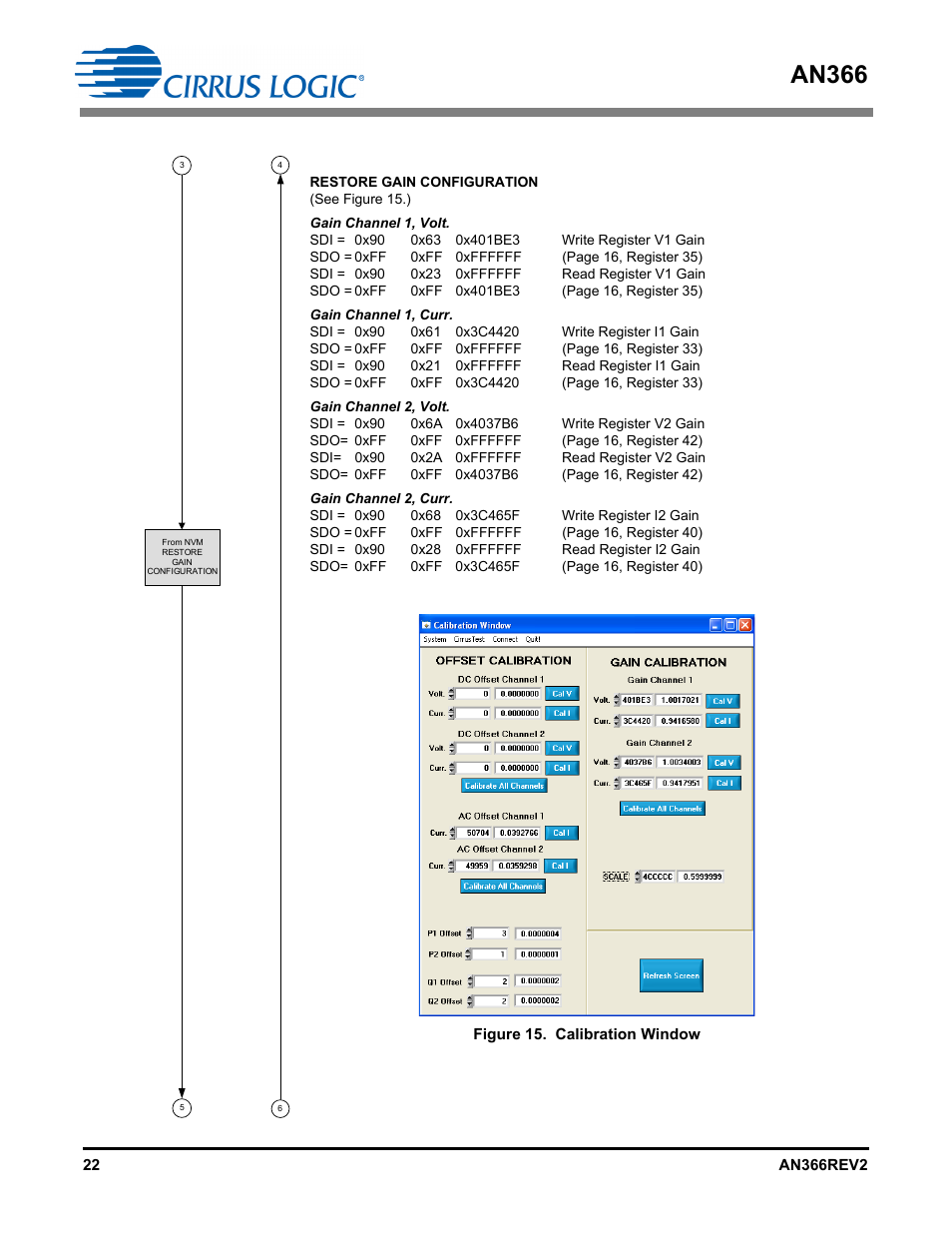The width and height of the screenshot is (952, 1233).
Task: Click stepper arrows beside the SCALE field
Action: (x=638, y=877)
